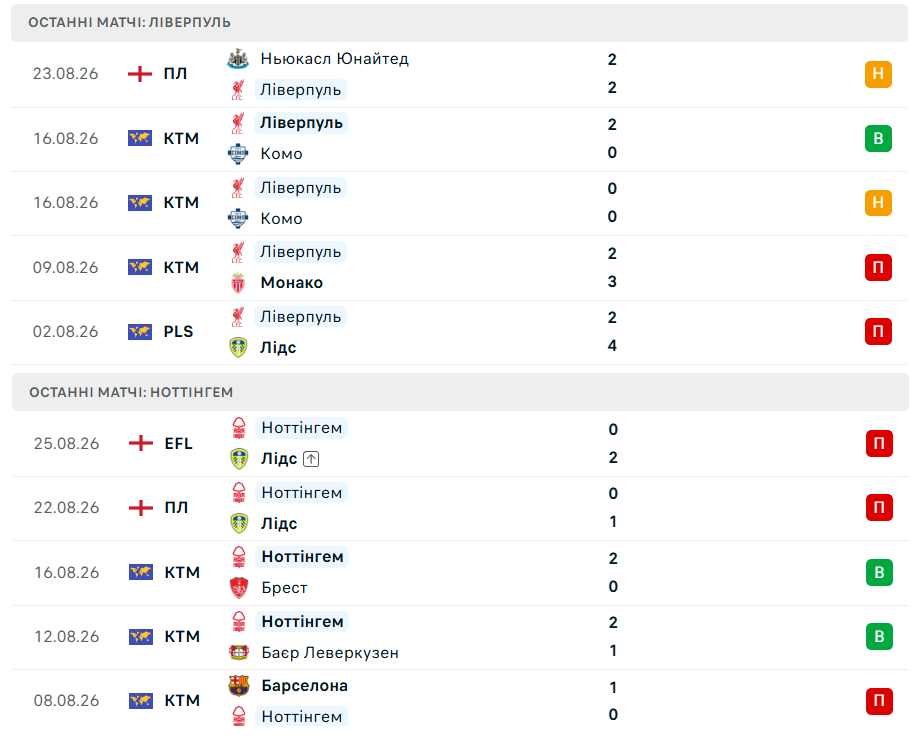The height and width of the screenshot is (738, 919).
Task: Open the Останні матчі: Ноттінгем section header
Action: 460,392
